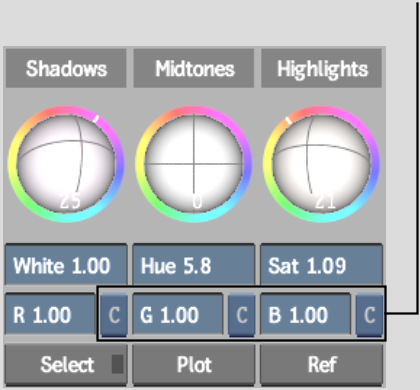This screenshot has height=390, width=420.
Task: Click the Shadows color trackball center
Action: 66,164
